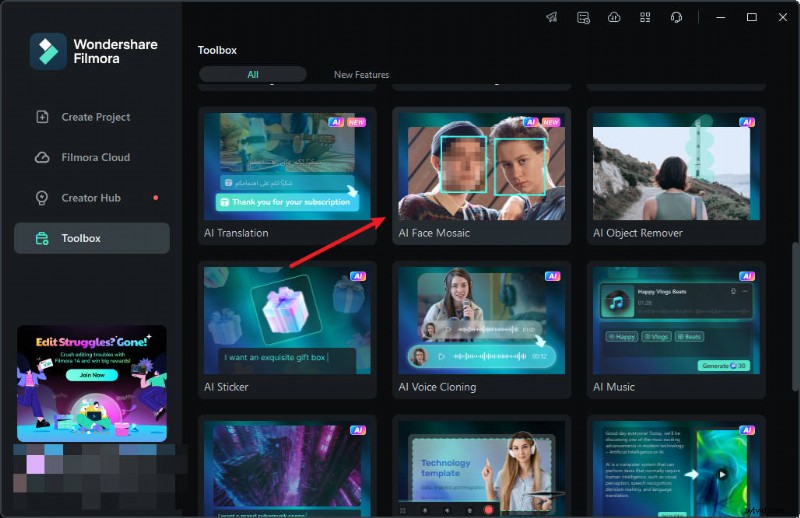Image resolution: width=800 pixels, height=518 pixels.
Task: Click the paper plane send icon
Action: pyautogui.click(x=552, y=17)
